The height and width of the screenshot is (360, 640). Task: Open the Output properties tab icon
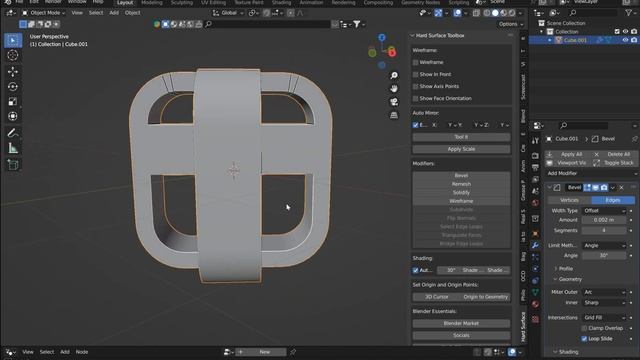pos(535,167)
